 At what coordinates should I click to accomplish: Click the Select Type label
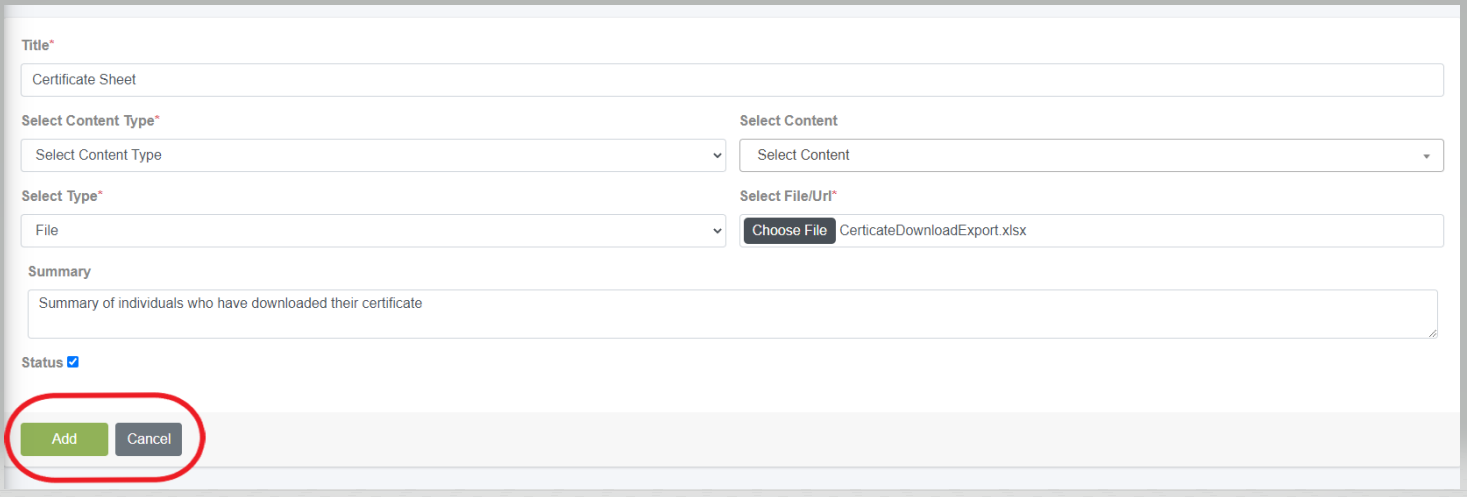click(59, 196)
